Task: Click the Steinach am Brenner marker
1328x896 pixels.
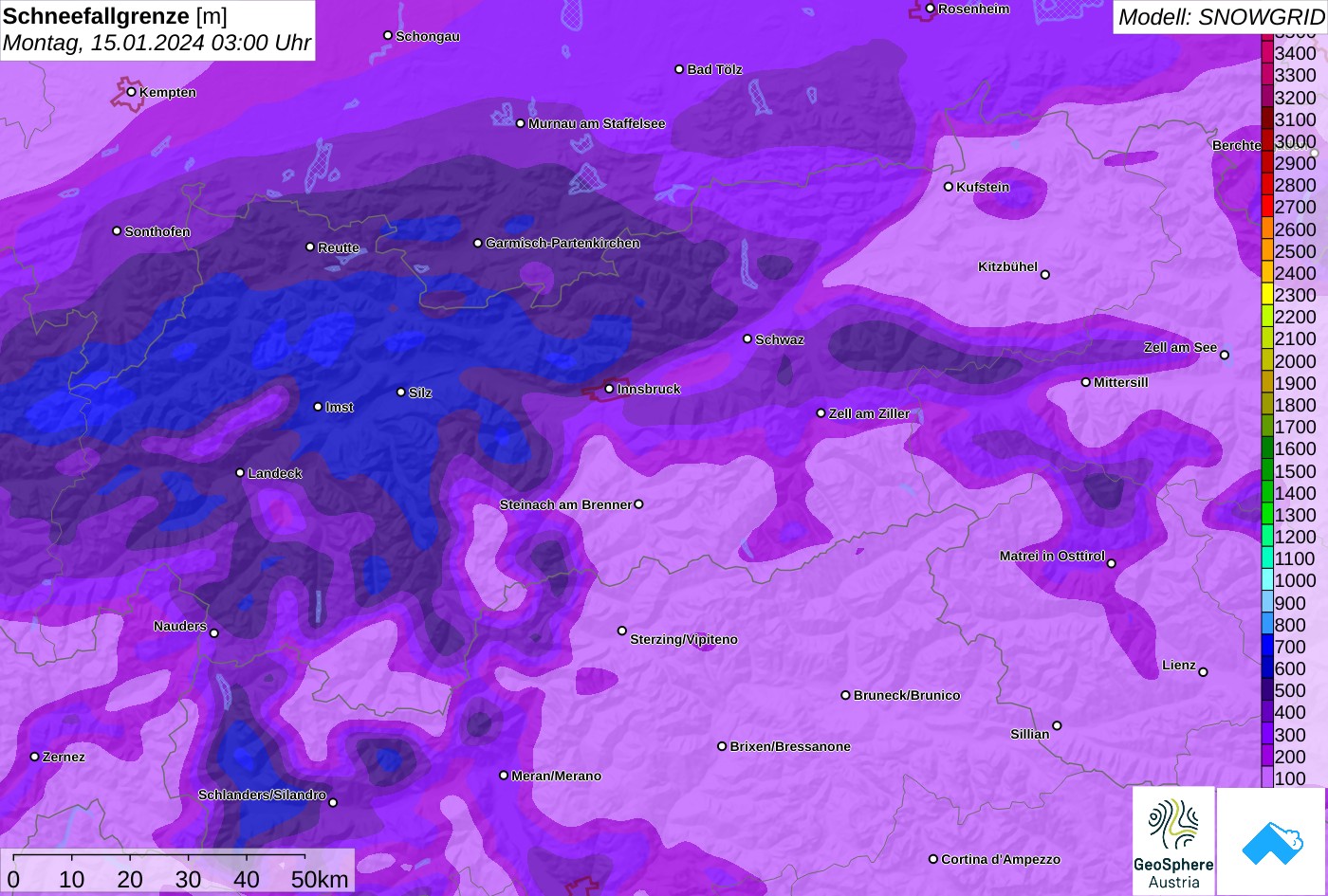Action: pos(638,504)
